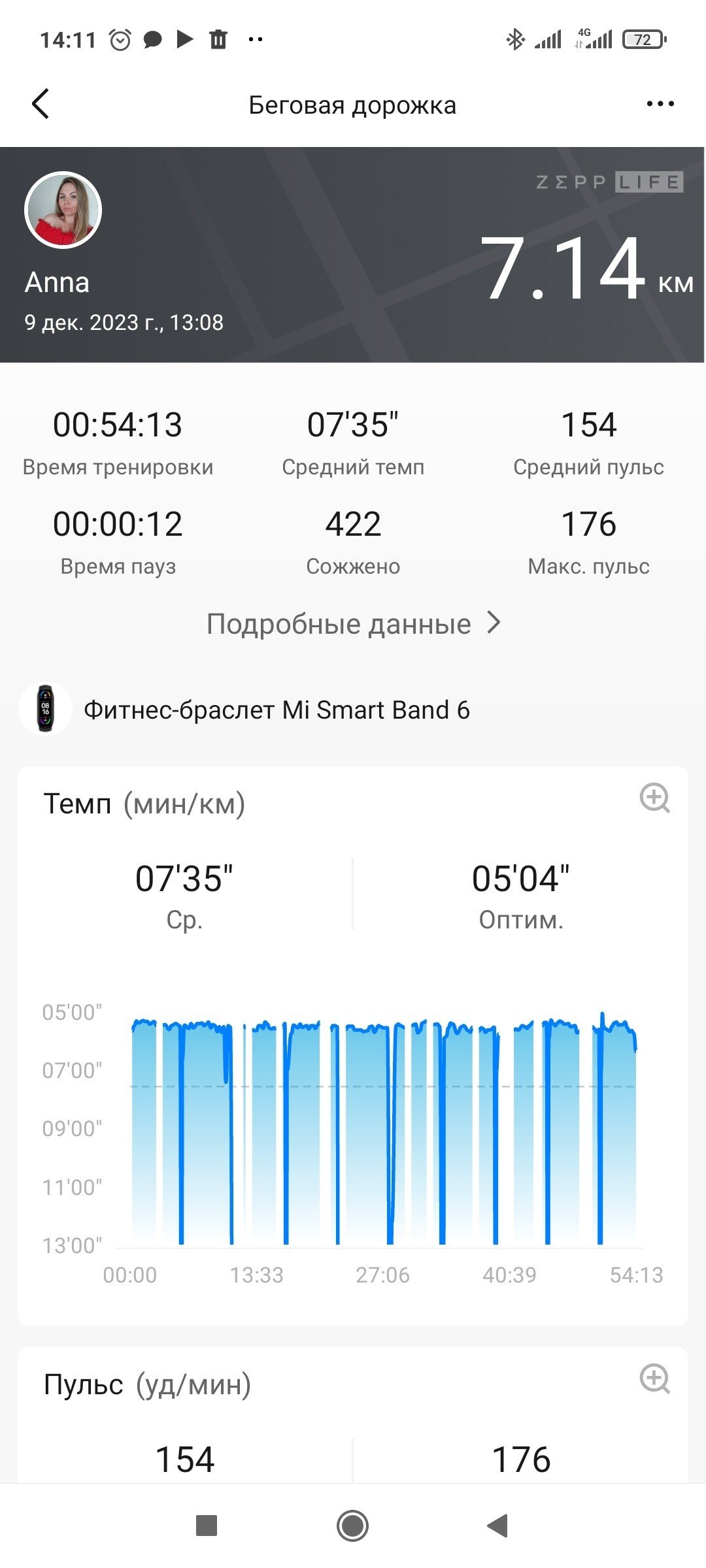Tap the Средний темп 07'35" stat

tap(353, 442)
